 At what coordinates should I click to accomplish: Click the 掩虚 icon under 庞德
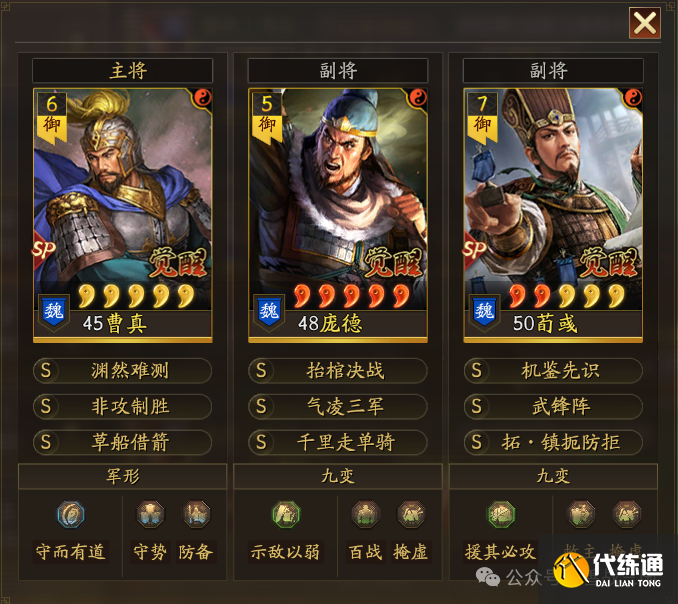[x=411, y=514]
